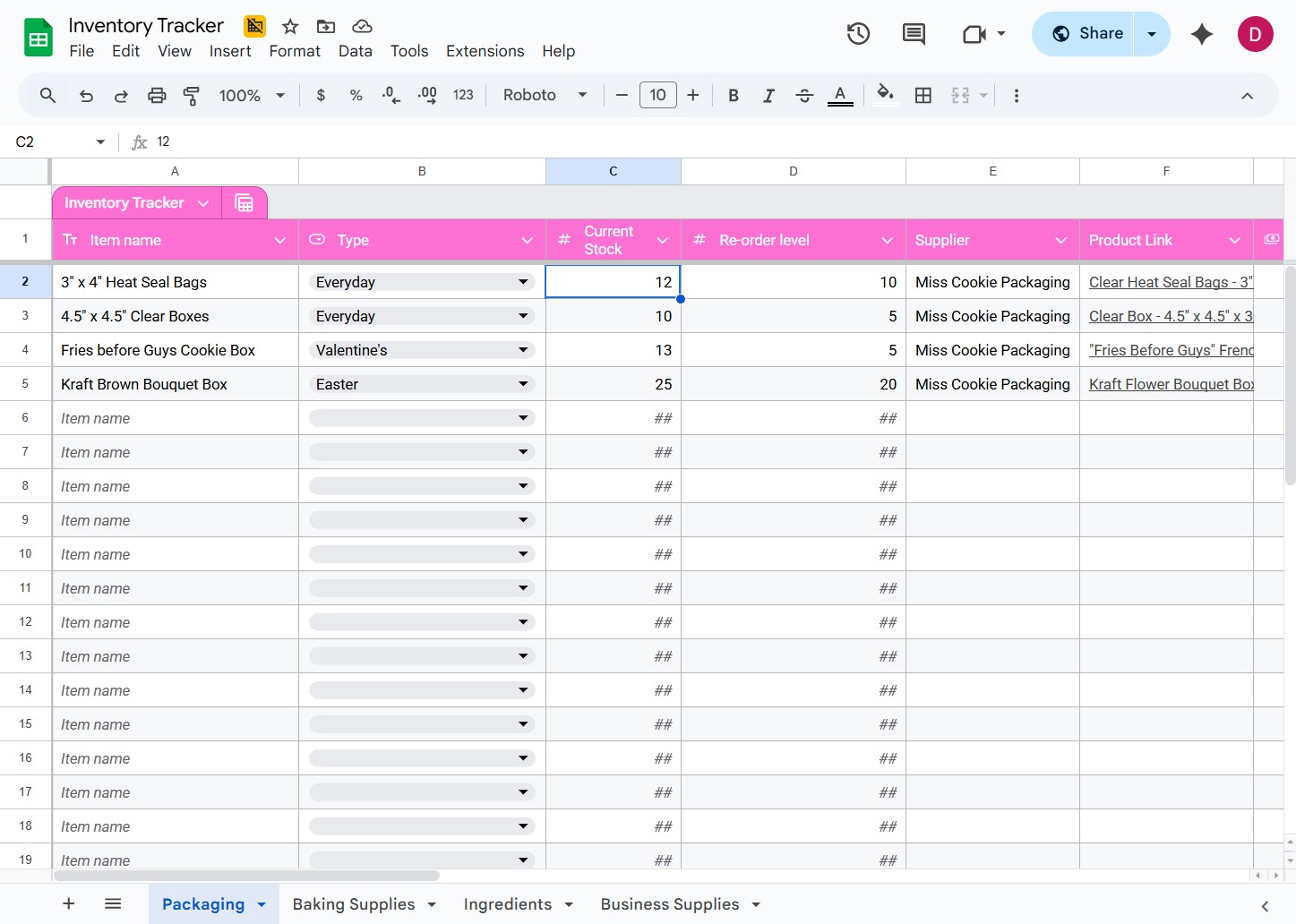The height and width of the screenshot is (924, 1296).
Task: Click the Gemini sparkle icon
Action: click(x=1201, y=34)
